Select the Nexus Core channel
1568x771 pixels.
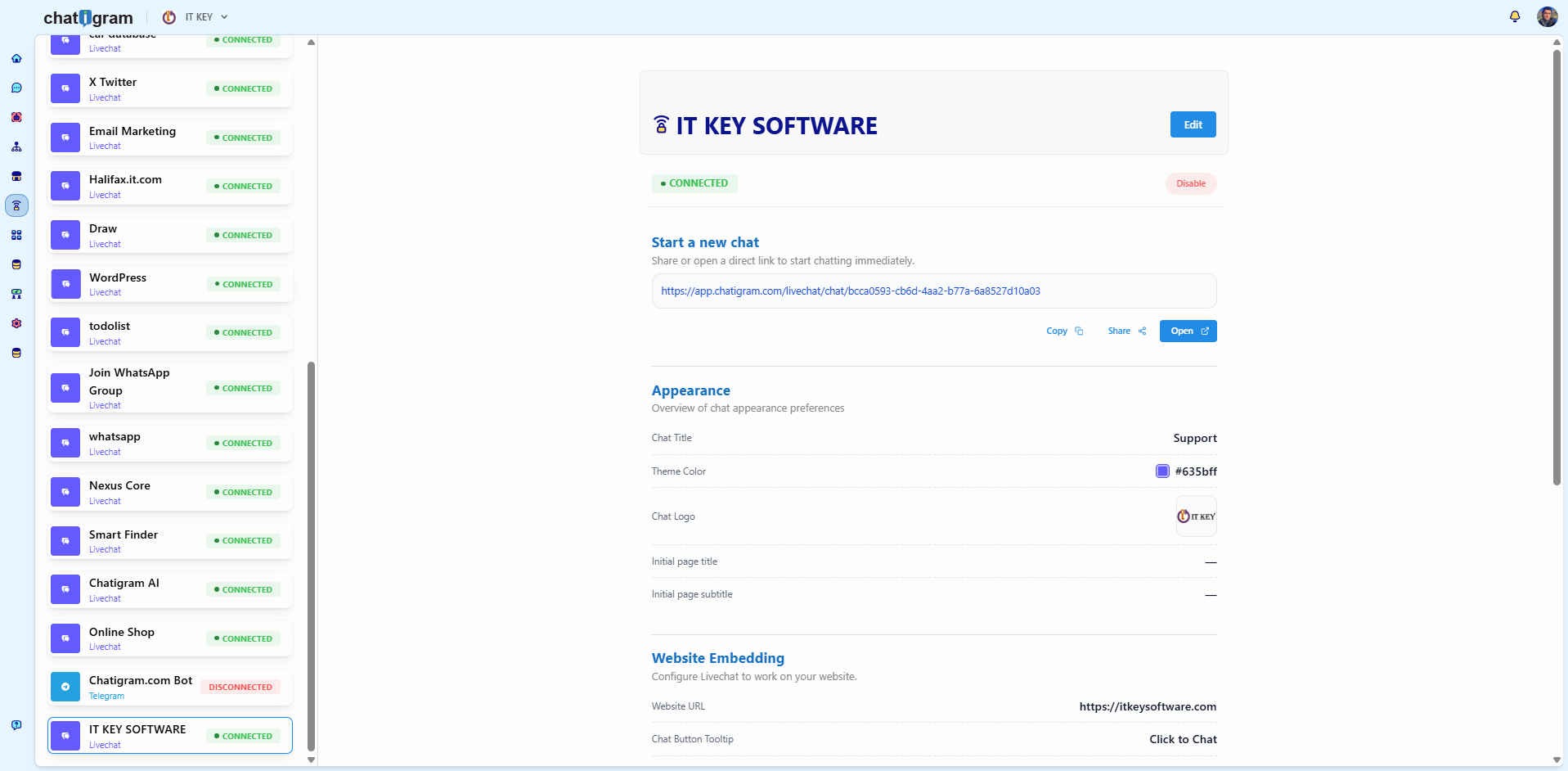click(170, 493)
